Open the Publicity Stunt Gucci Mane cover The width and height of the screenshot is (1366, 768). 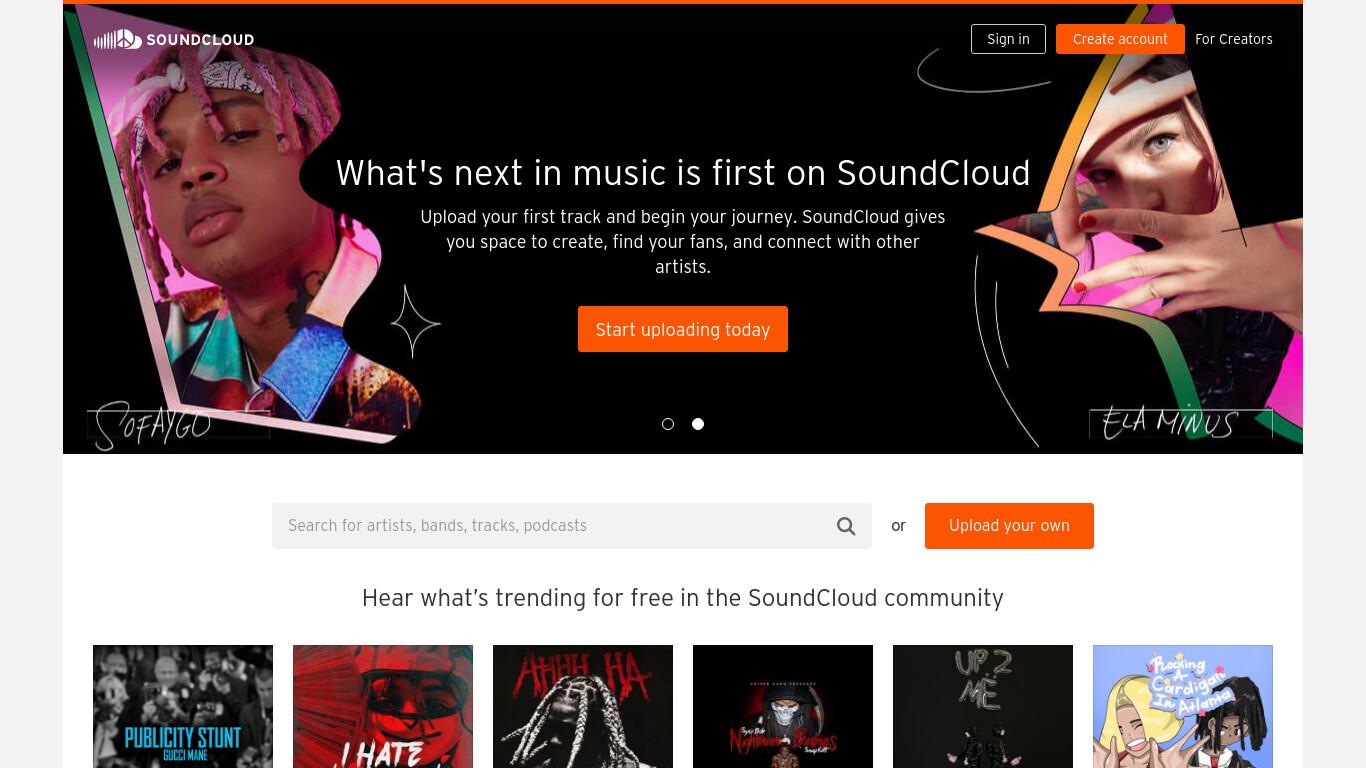click(183, 706)
